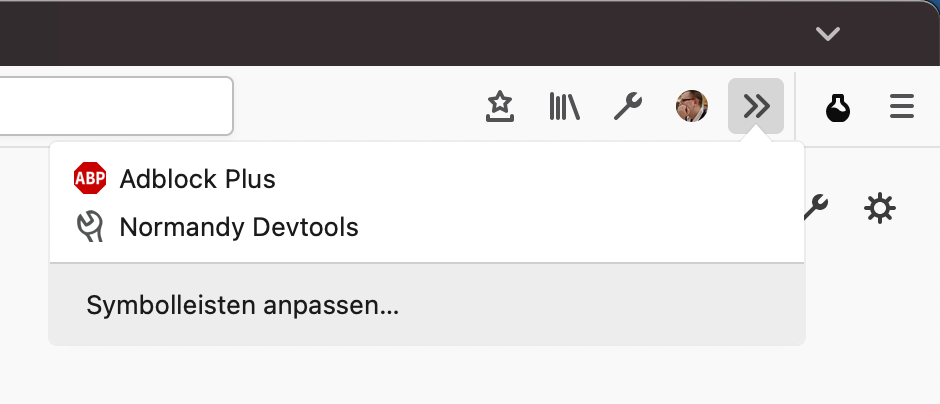Screen dimensions: 940x404
Task: Select the Adblock Plus menu entry
Action: (x=197, y=180)
